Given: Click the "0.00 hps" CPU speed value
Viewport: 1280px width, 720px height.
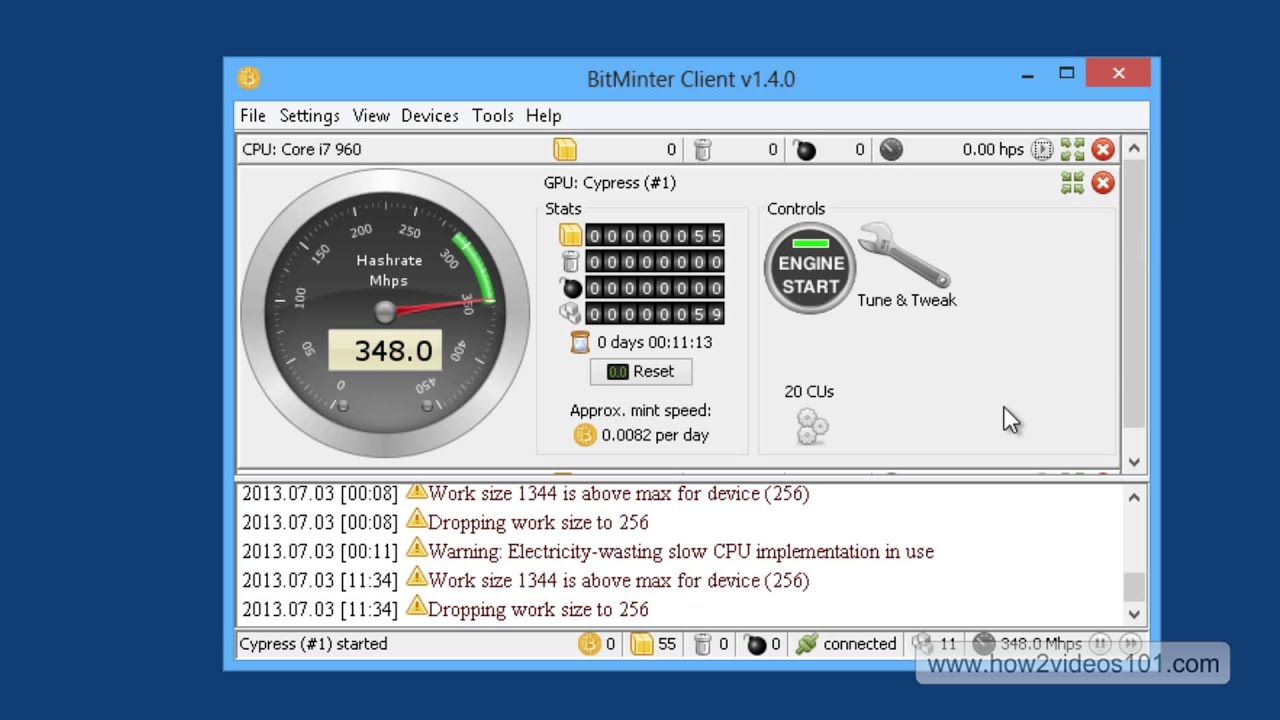Looking at the screenshot, I should (993, 150).
